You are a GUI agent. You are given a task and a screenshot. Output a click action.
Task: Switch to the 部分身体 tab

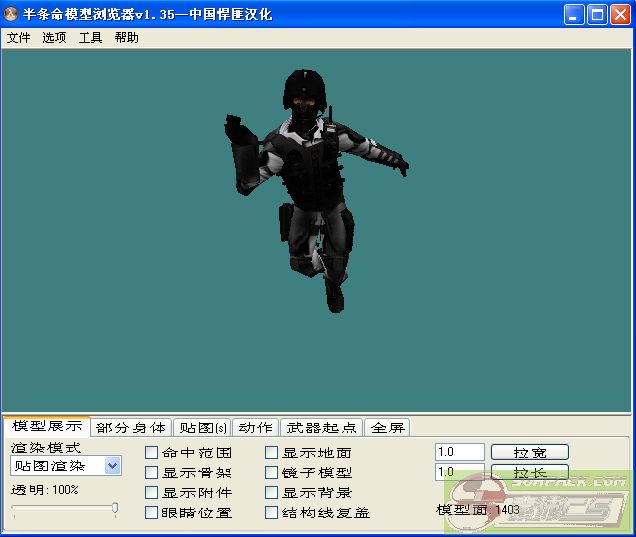(x=131, y=428)
